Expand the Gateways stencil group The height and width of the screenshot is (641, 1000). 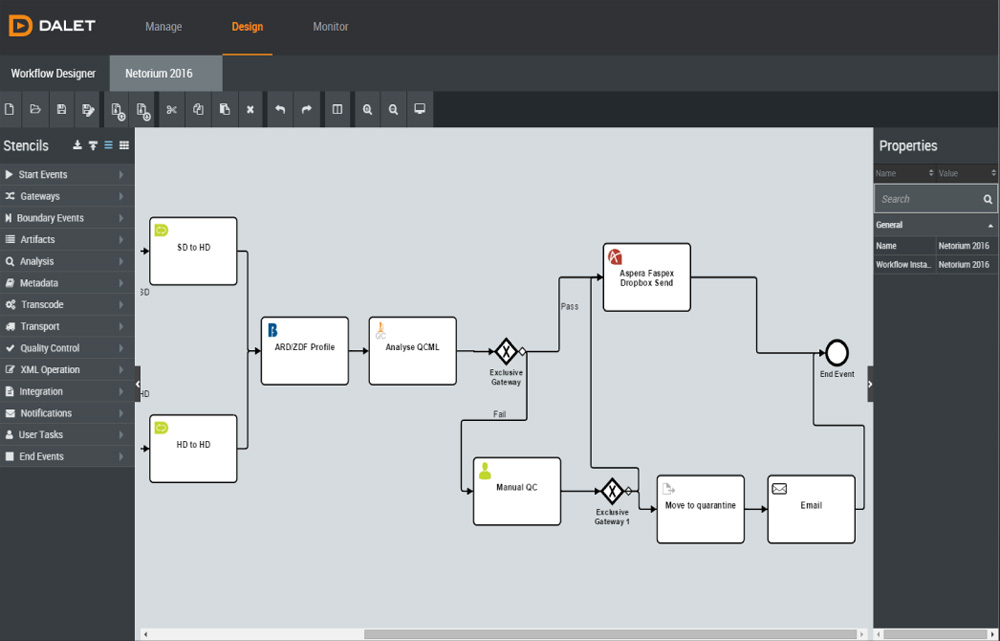pos(67,196)
